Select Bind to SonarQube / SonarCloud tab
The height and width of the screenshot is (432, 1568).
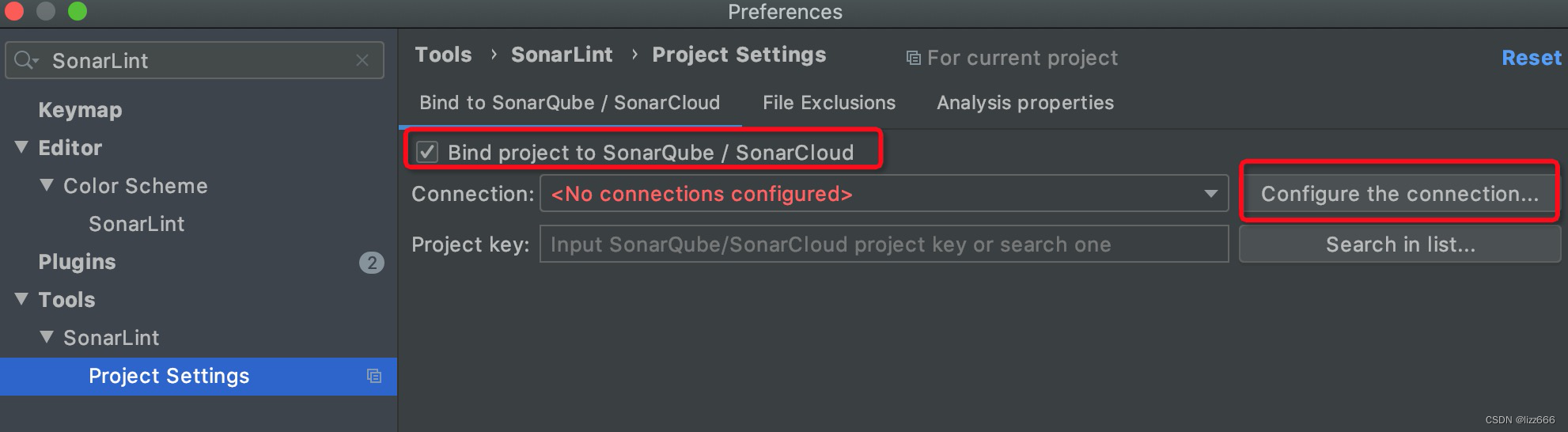[x=570, y=103]
